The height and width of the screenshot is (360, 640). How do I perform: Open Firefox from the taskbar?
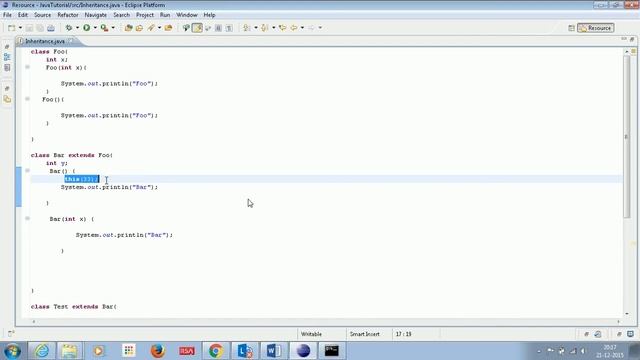[158, 351]
